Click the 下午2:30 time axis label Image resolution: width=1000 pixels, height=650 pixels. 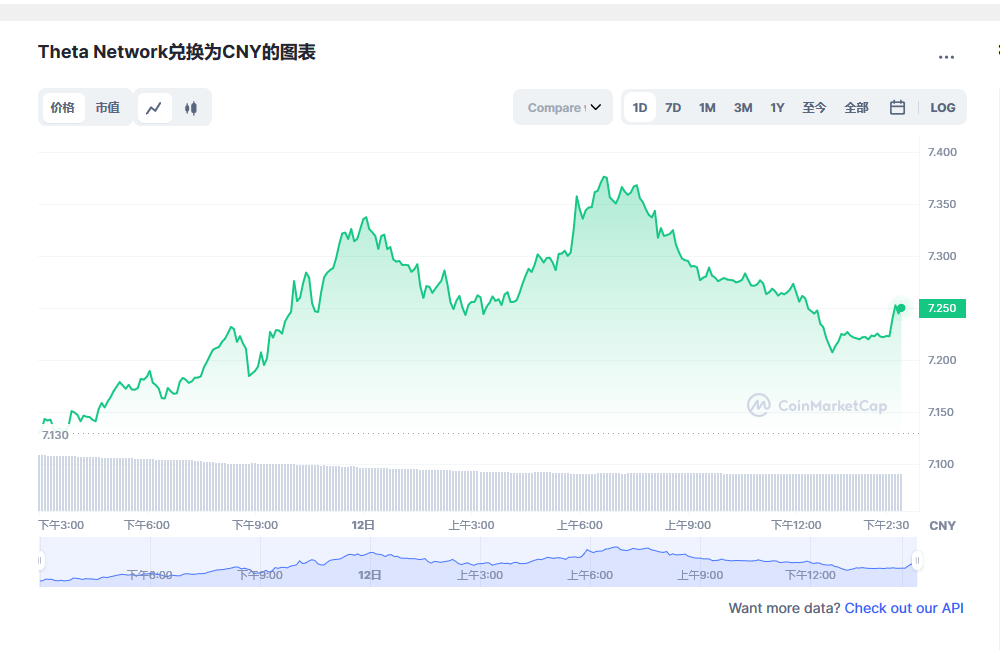886,525
